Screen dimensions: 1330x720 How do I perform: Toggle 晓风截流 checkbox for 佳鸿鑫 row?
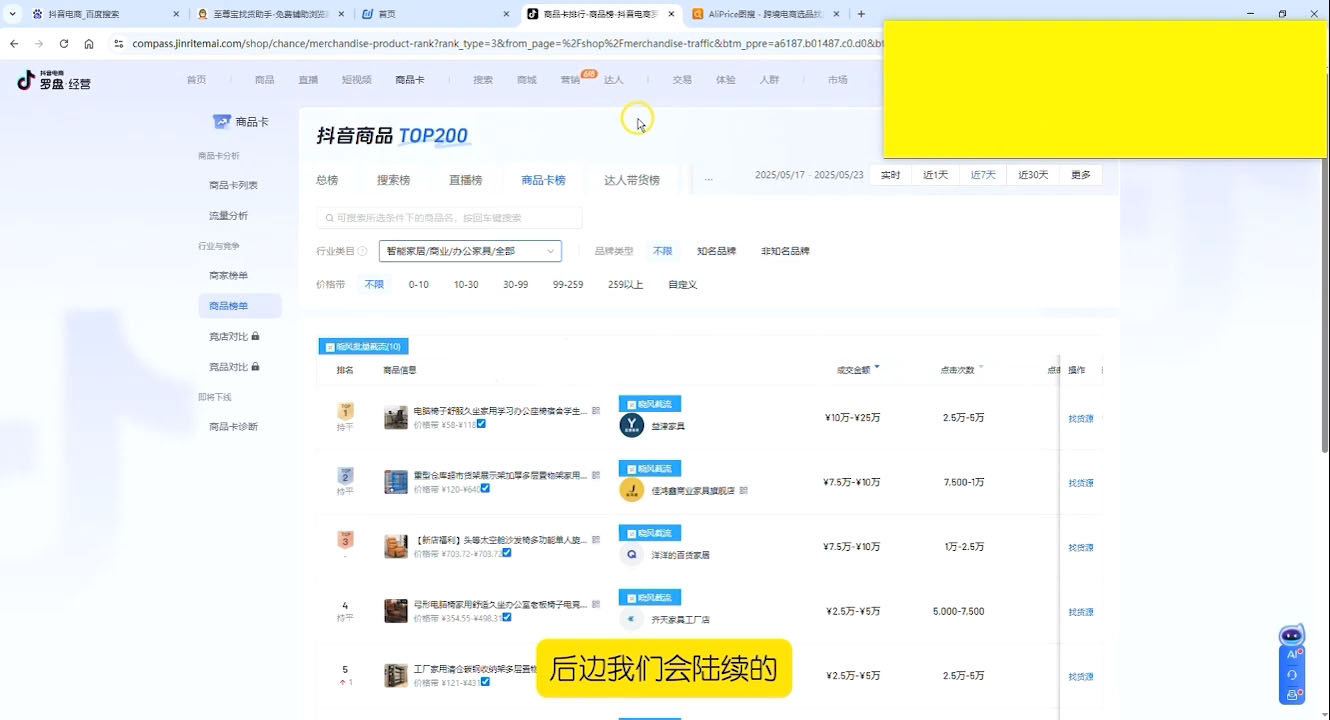click(x=630, y=468)
